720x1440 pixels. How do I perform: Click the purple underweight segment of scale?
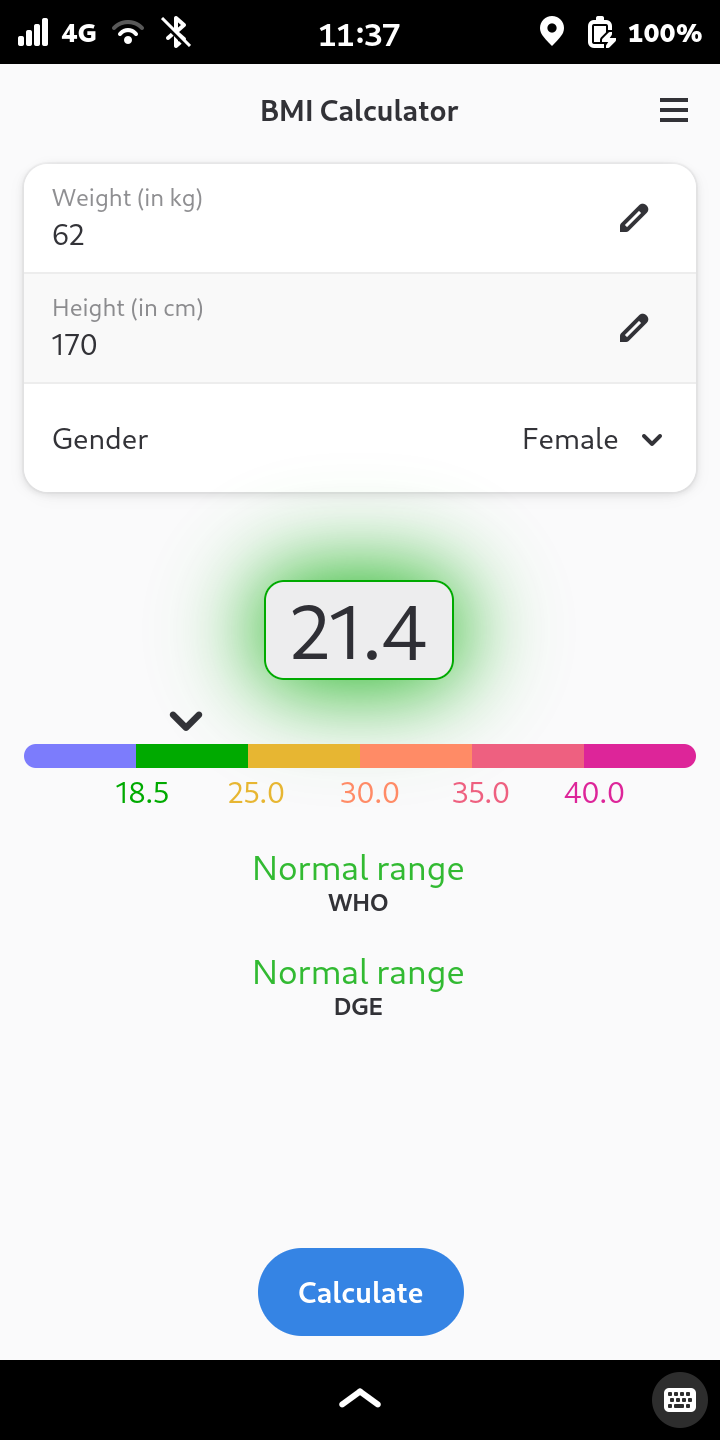tap(80, 756)
